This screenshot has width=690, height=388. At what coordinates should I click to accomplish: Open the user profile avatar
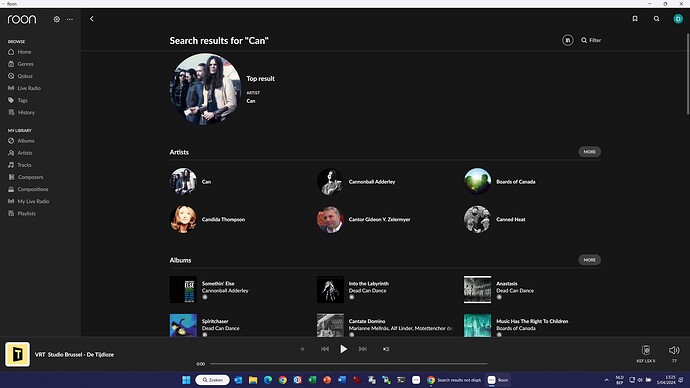click(678, 18)
